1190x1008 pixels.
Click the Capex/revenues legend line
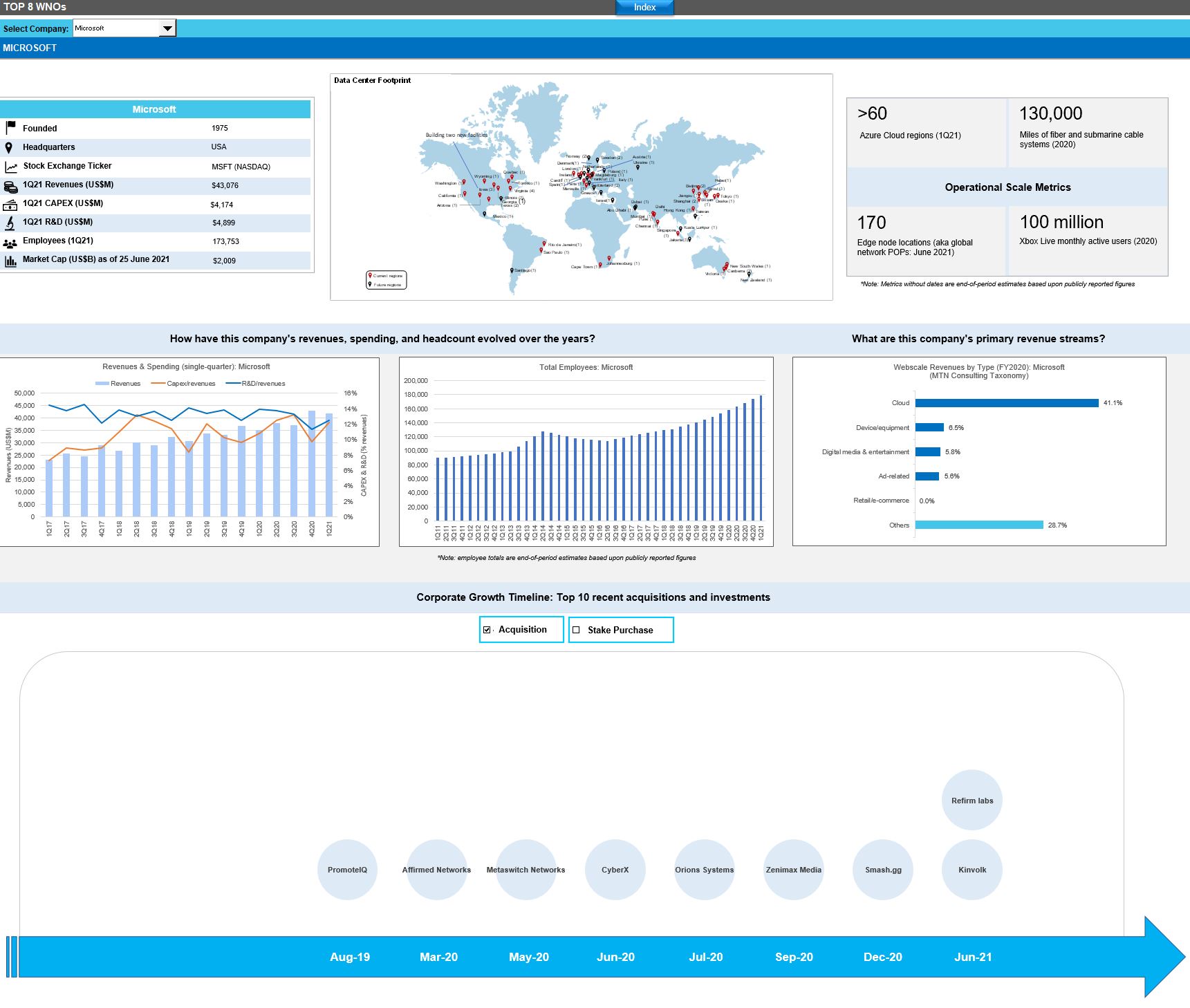158,384
